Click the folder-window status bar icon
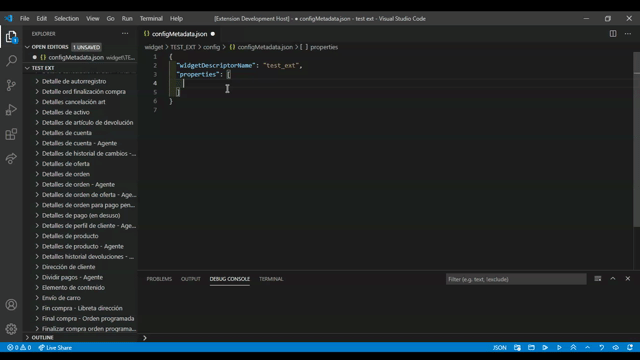The width and height of the screenshot is (640, 360). (531, 348)
